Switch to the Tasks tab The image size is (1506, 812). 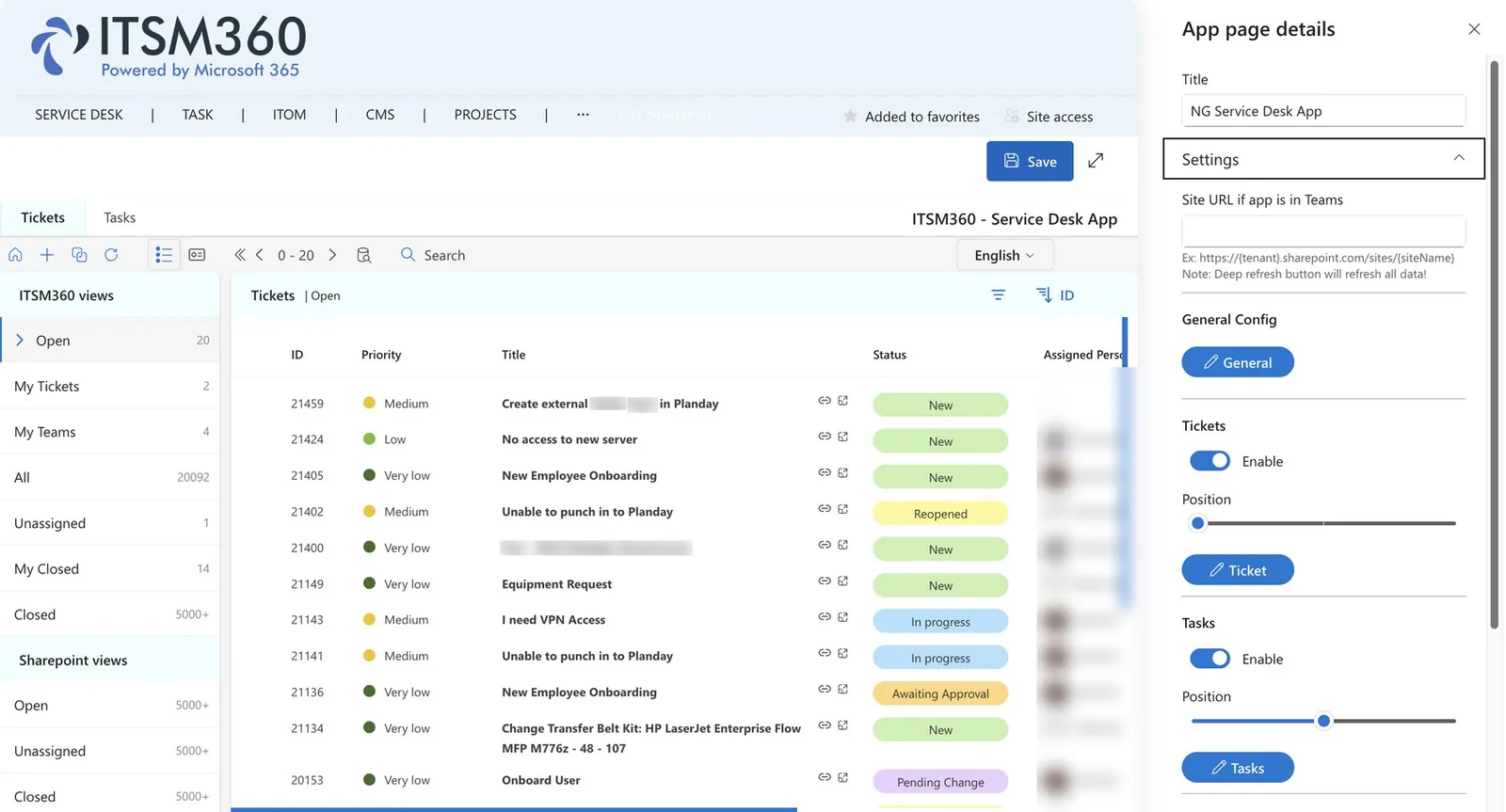coord(120,217)
